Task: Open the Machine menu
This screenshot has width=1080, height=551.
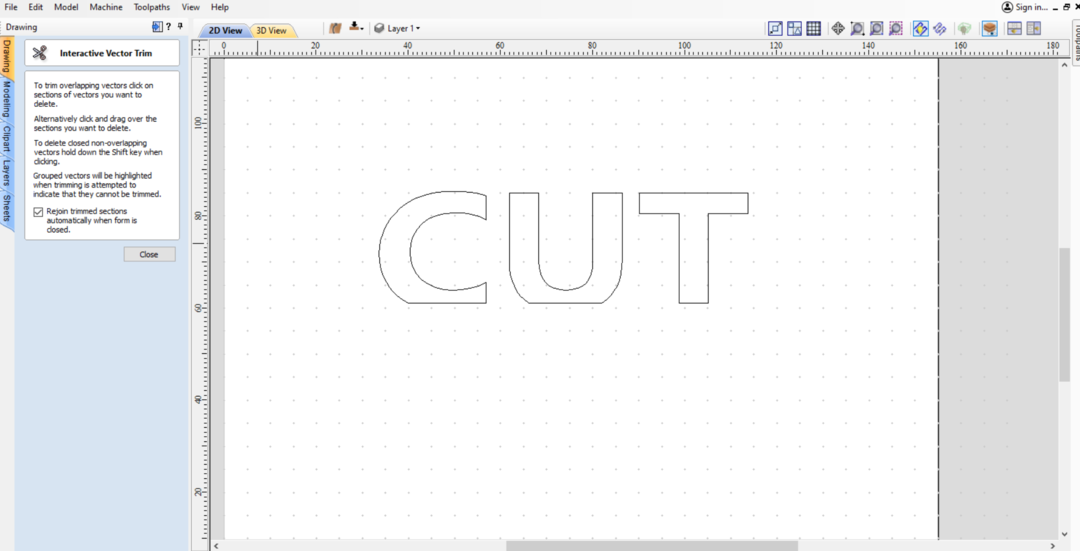Action: coord(106,7)
